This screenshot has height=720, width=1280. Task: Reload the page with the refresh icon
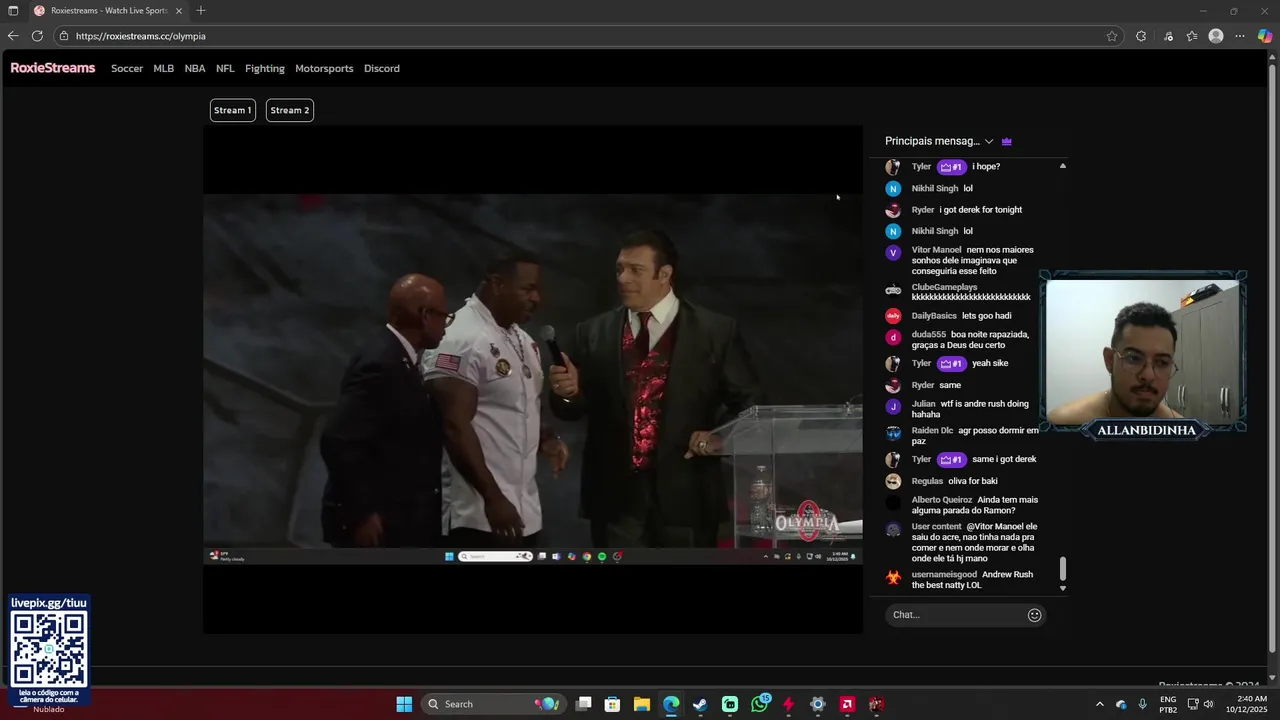[x=37, y=36]
